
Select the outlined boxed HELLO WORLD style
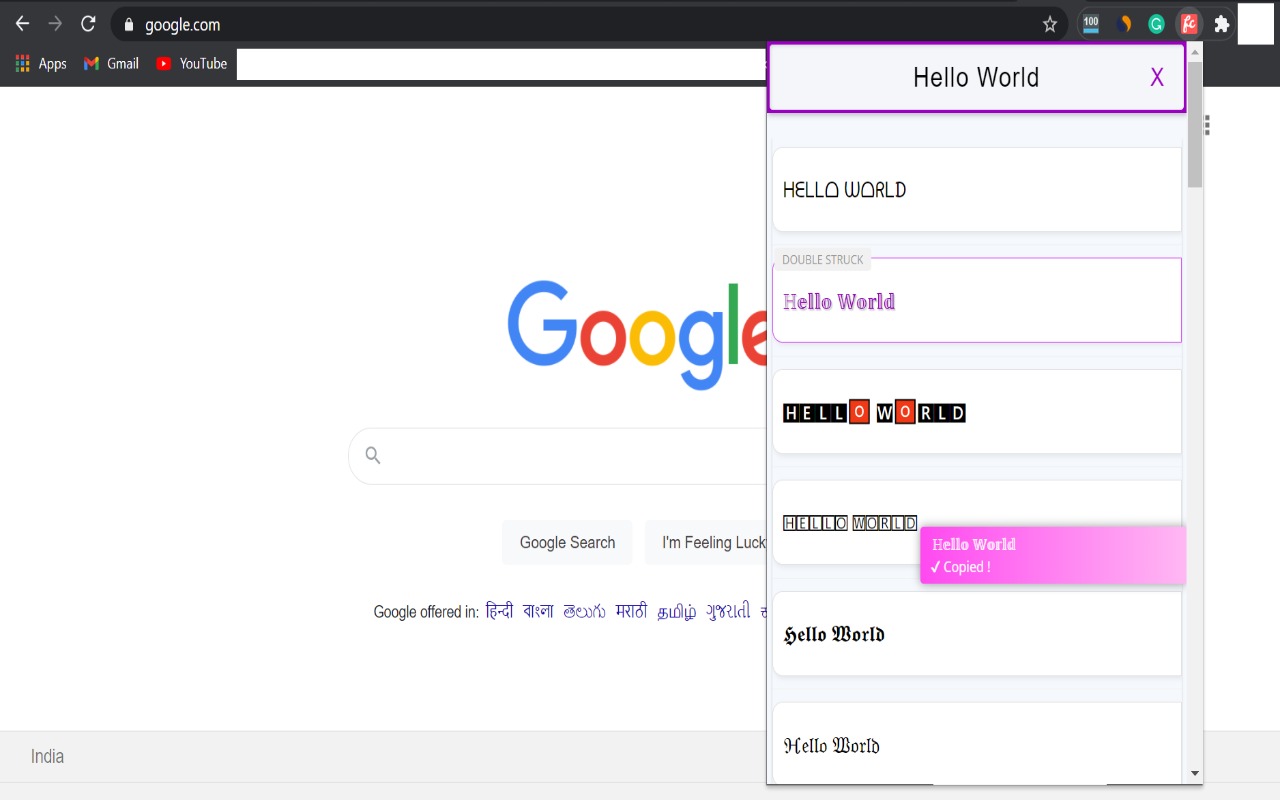coord(850,523)
